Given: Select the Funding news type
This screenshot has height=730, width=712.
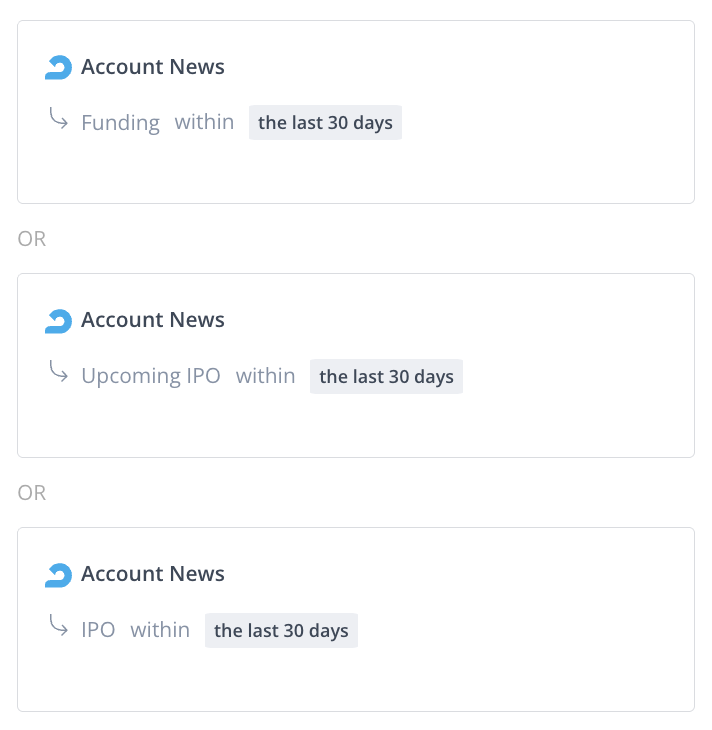Looking at the screenshot, I should [120, 123].
